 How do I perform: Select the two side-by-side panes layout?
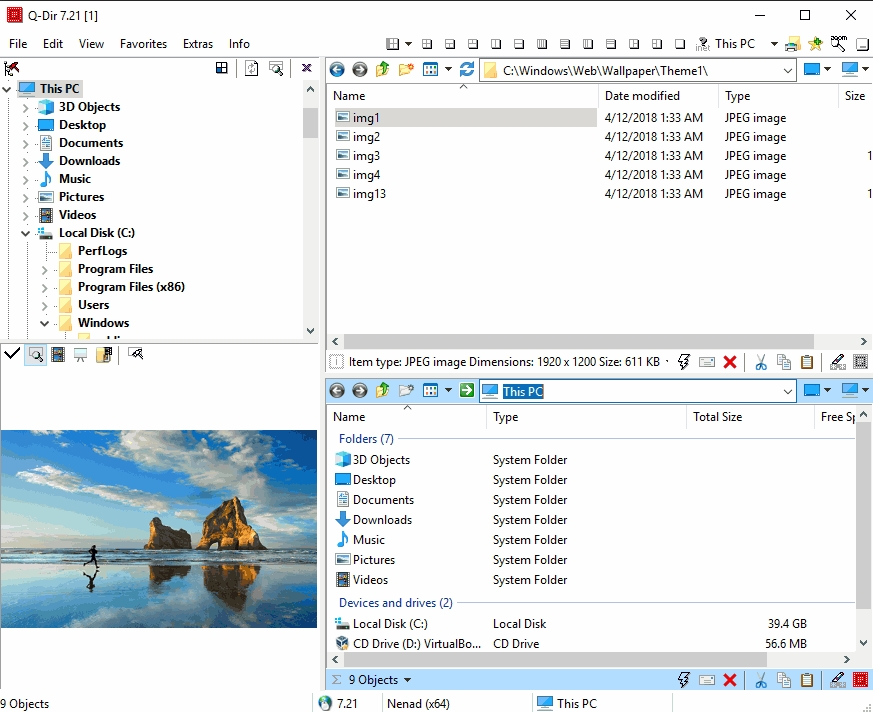tap(496, 44)
